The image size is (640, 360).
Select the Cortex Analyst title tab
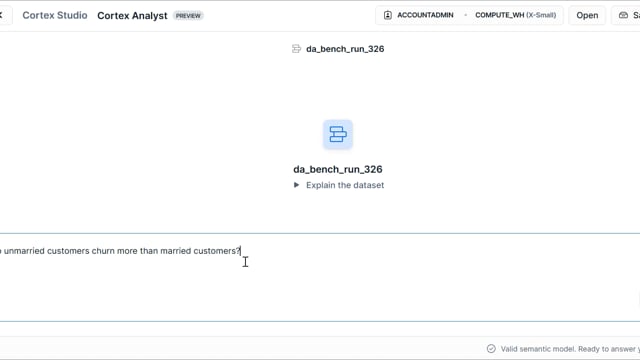tap(132, 16)
